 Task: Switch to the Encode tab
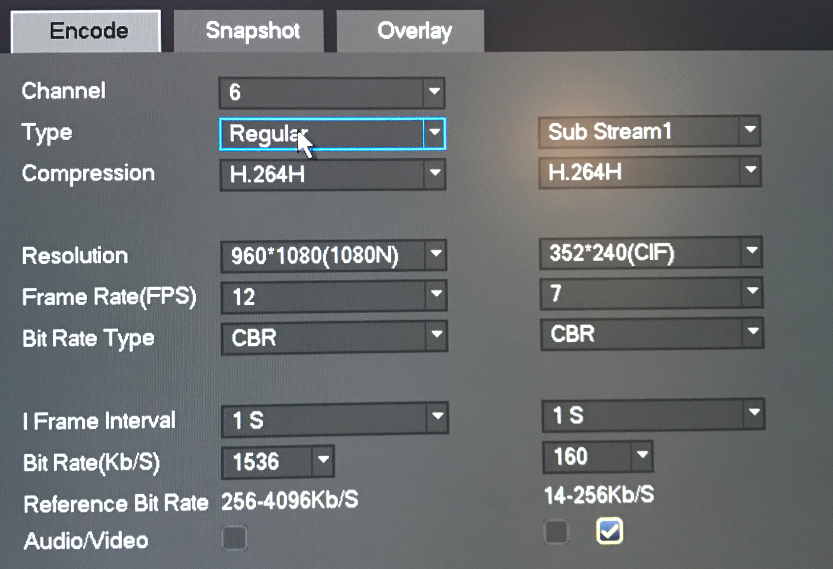click(x=86, y=31)
